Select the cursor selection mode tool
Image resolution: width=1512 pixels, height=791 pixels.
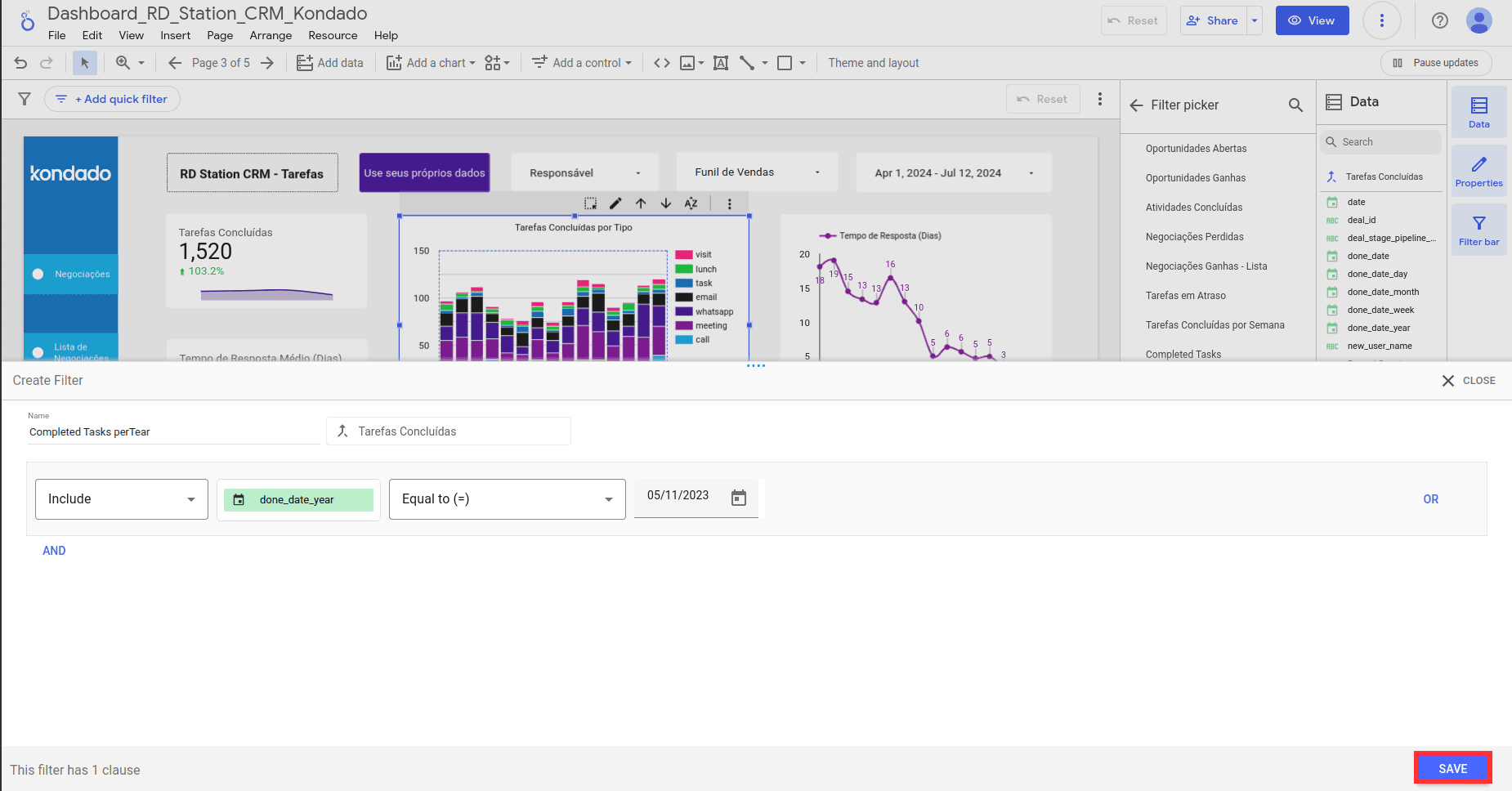click(x=84, y=63)
